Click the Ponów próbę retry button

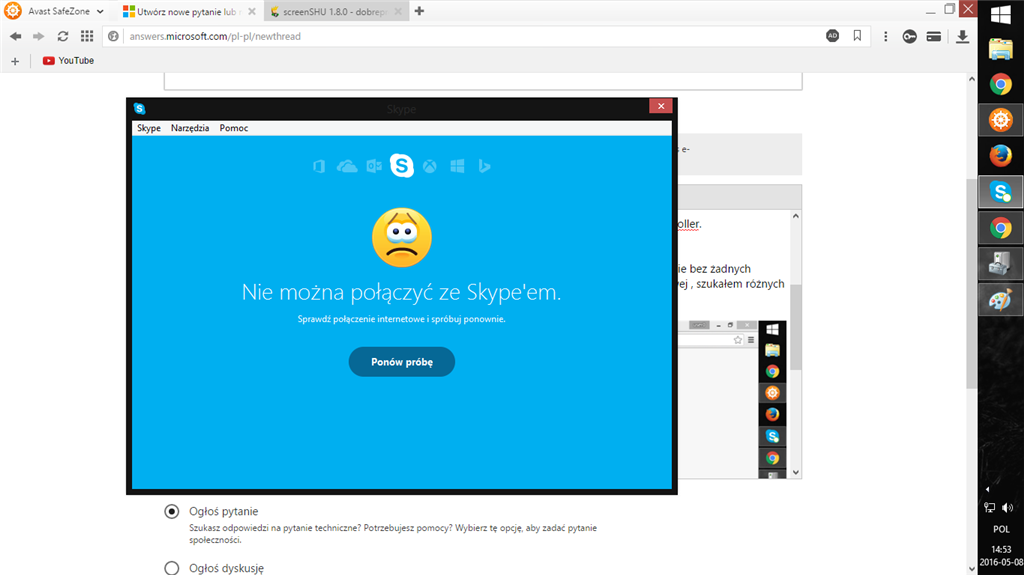tap(402, 362)
